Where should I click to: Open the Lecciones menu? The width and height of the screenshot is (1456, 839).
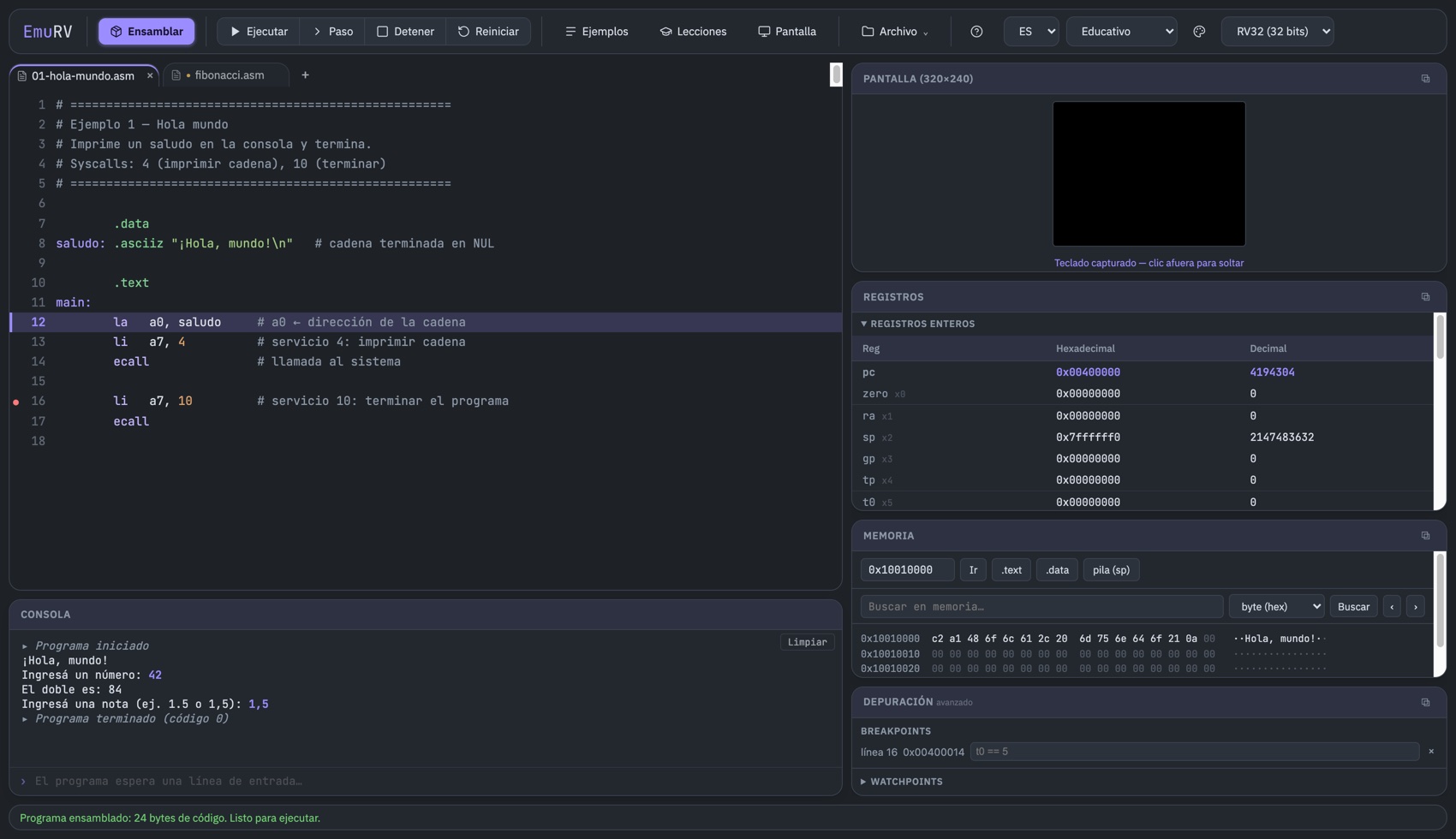pos(694,32)
